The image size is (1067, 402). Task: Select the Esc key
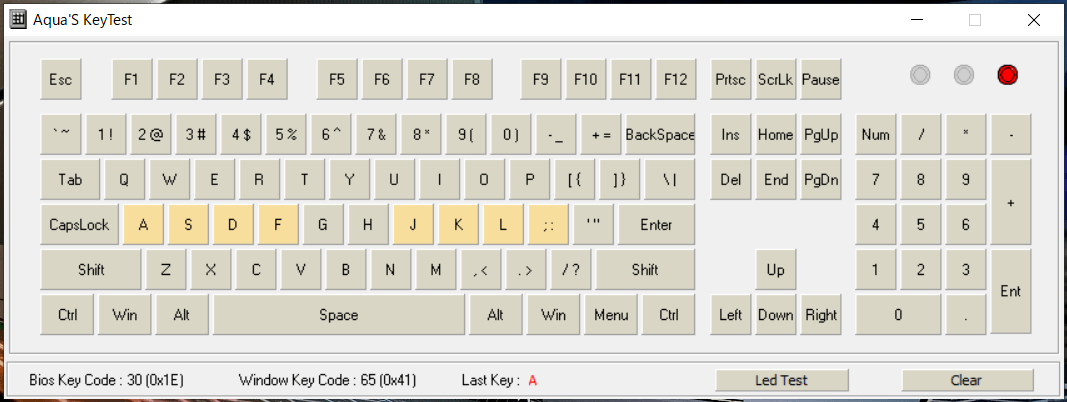click(x=61, y=79)
